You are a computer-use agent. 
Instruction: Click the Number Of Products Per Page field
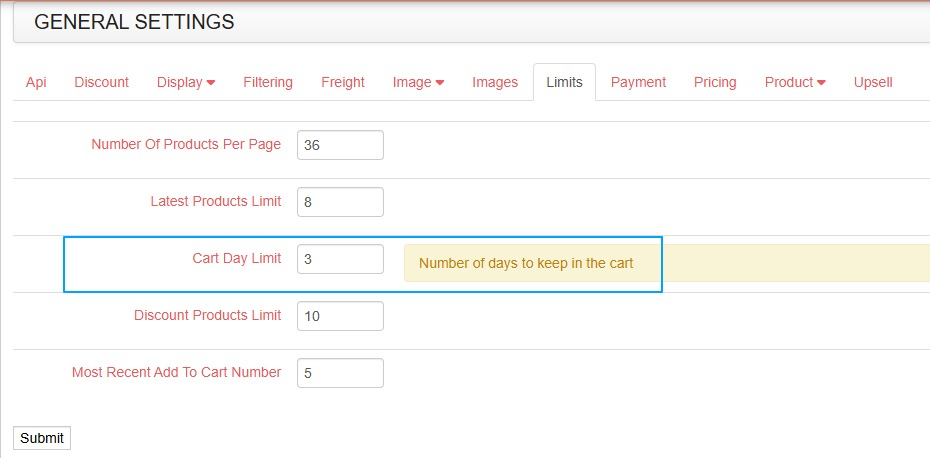pos(340,145)
